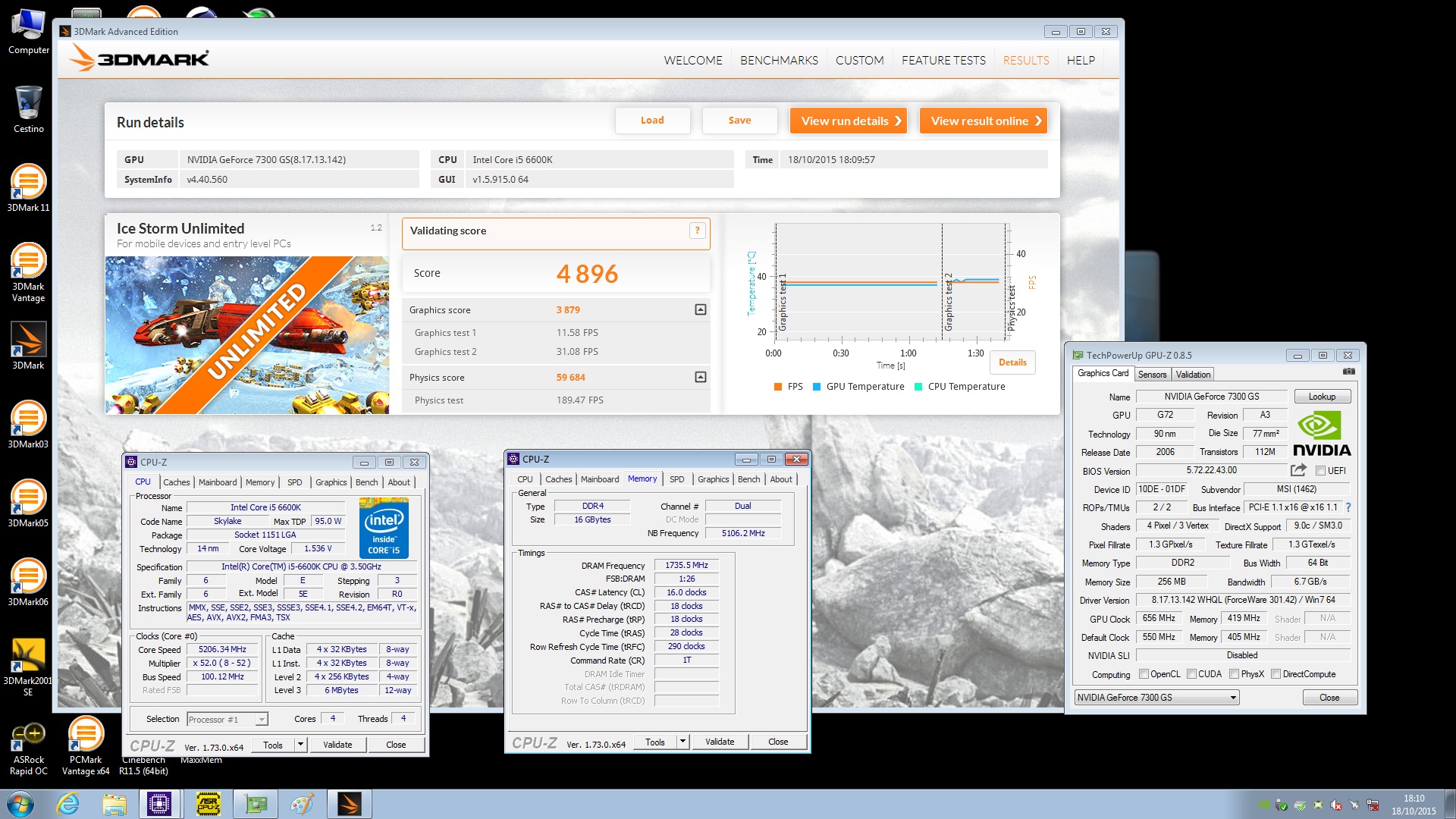Switch to the Validation tab in GPU-Z
The height and width of the screenshot is (819, 1456).
[x=1193, y=375]
